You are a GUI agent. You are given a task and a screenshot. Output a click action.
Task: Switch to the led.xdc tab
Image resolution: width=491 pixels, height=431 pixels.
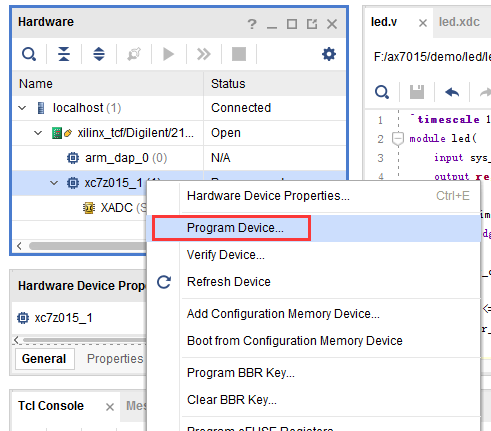click(x=459, y=22)
